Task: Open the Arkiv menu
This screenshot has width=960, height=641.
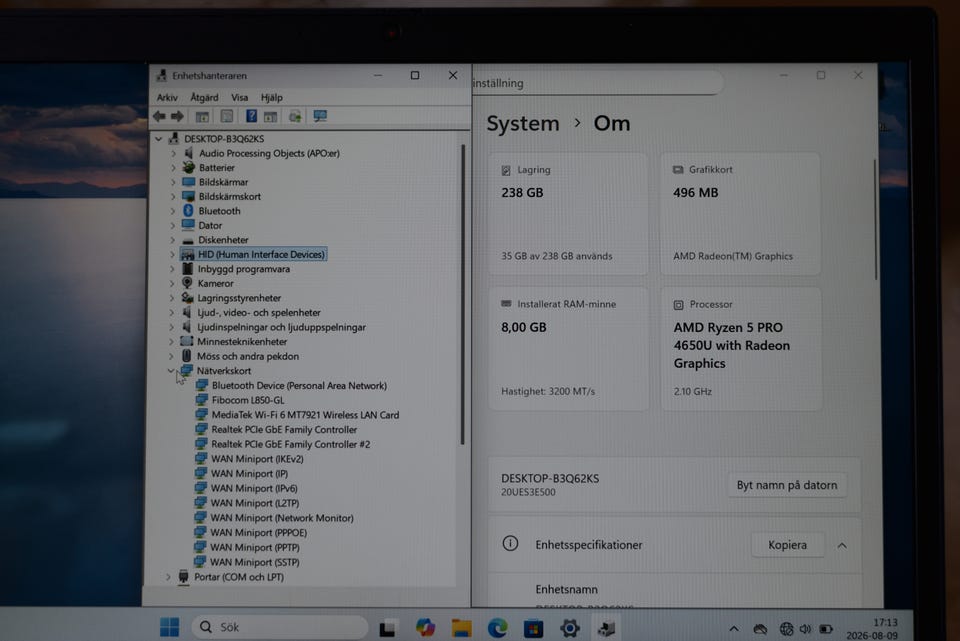Action: tap(167, 97)
